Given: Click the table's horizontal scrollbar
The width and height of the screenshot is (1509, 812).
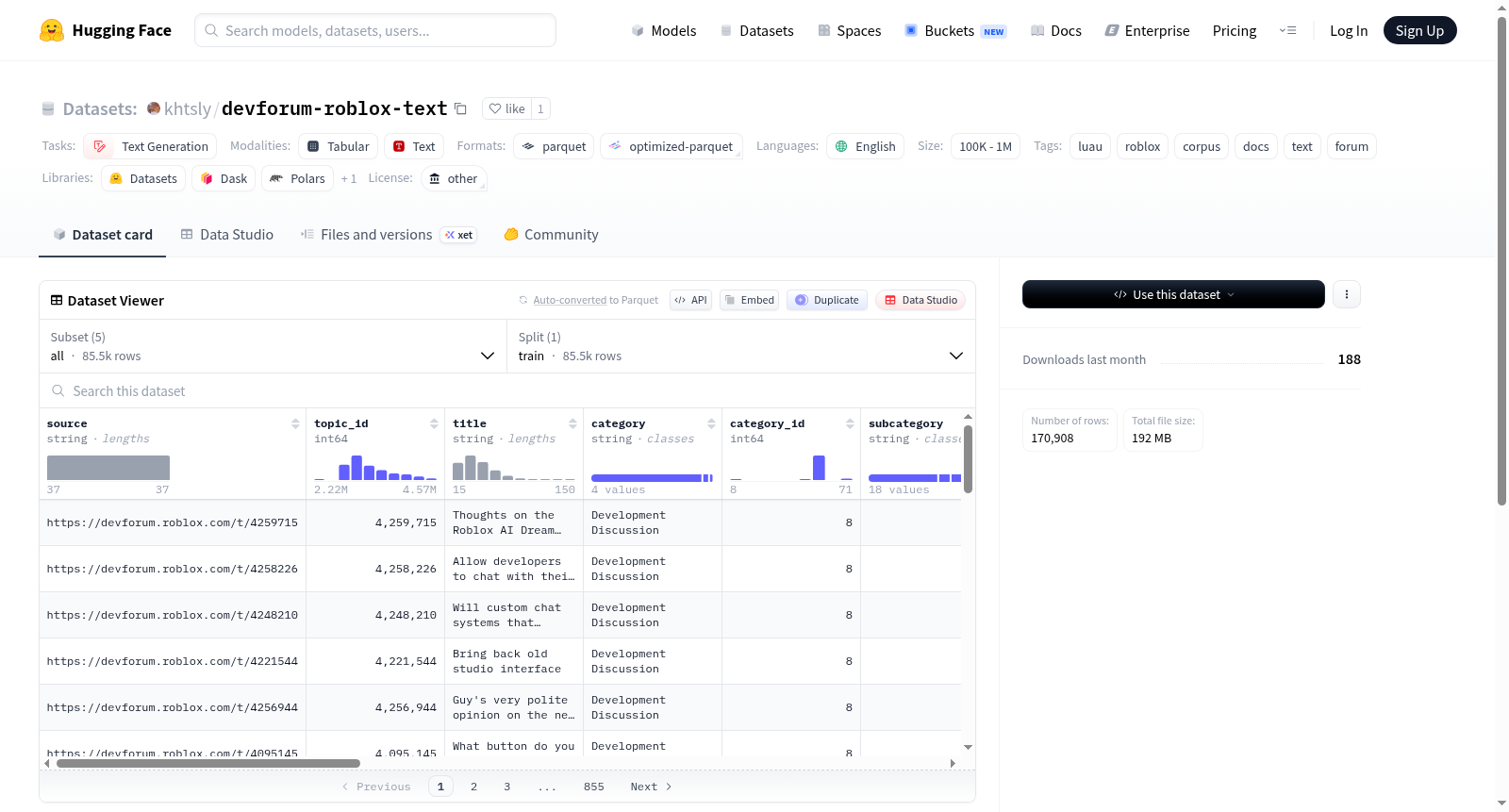Looking at the screenshot, I should (208, 763).
